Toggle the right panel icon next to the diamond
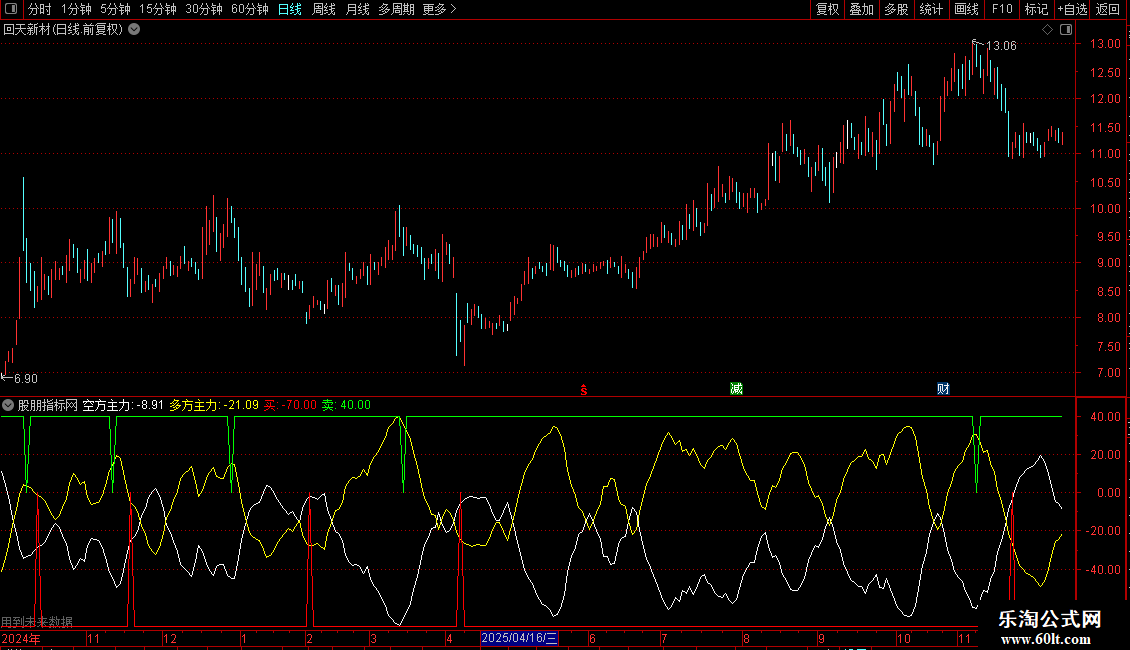This screenshot has width=1130, height=650. coord(1066,29)
